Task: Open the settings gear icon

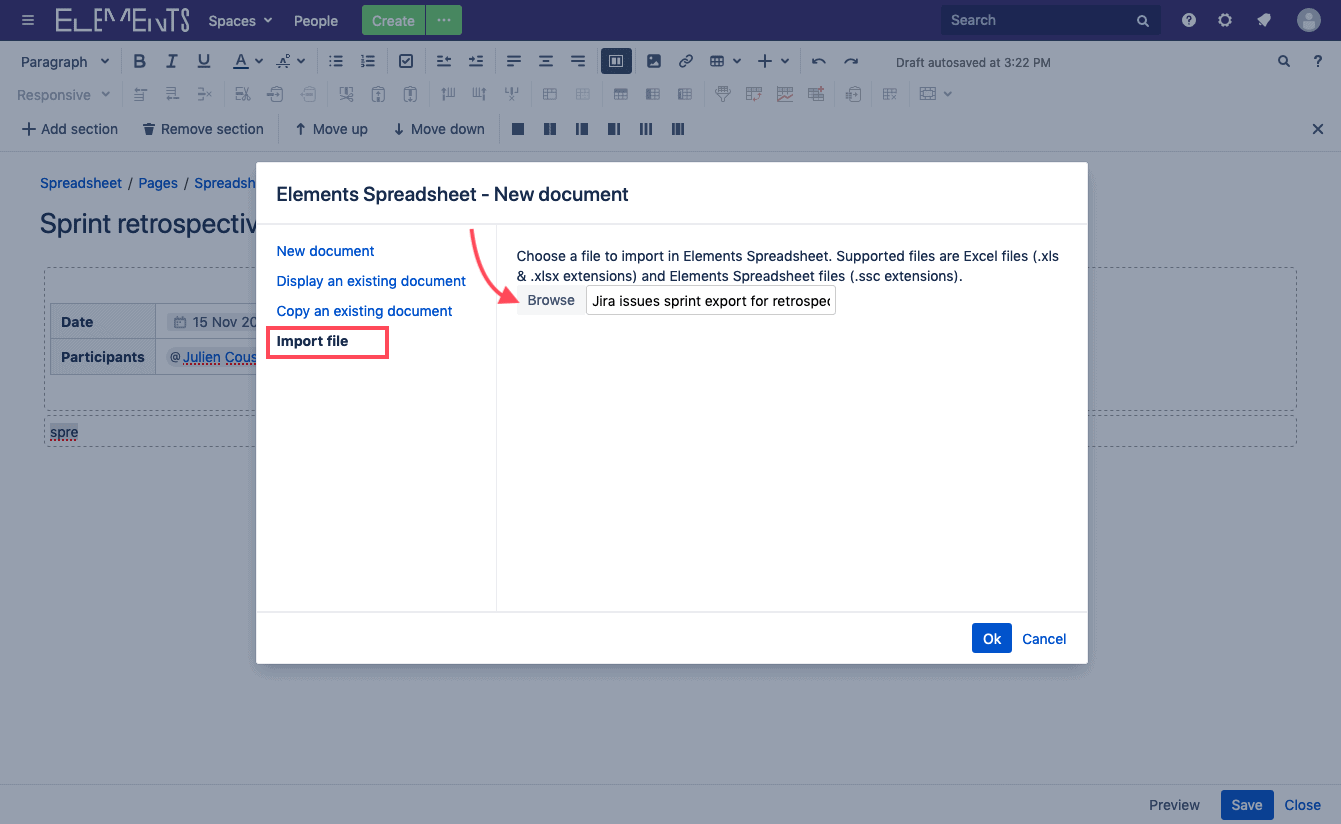Action: [x=1225, y=20]
